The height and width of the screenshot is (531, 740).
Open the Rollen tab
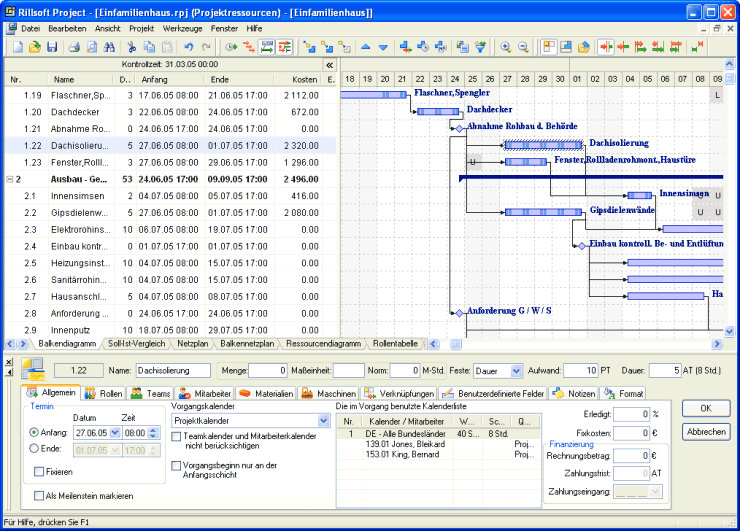pyautogui.click(x=104, y=393)
